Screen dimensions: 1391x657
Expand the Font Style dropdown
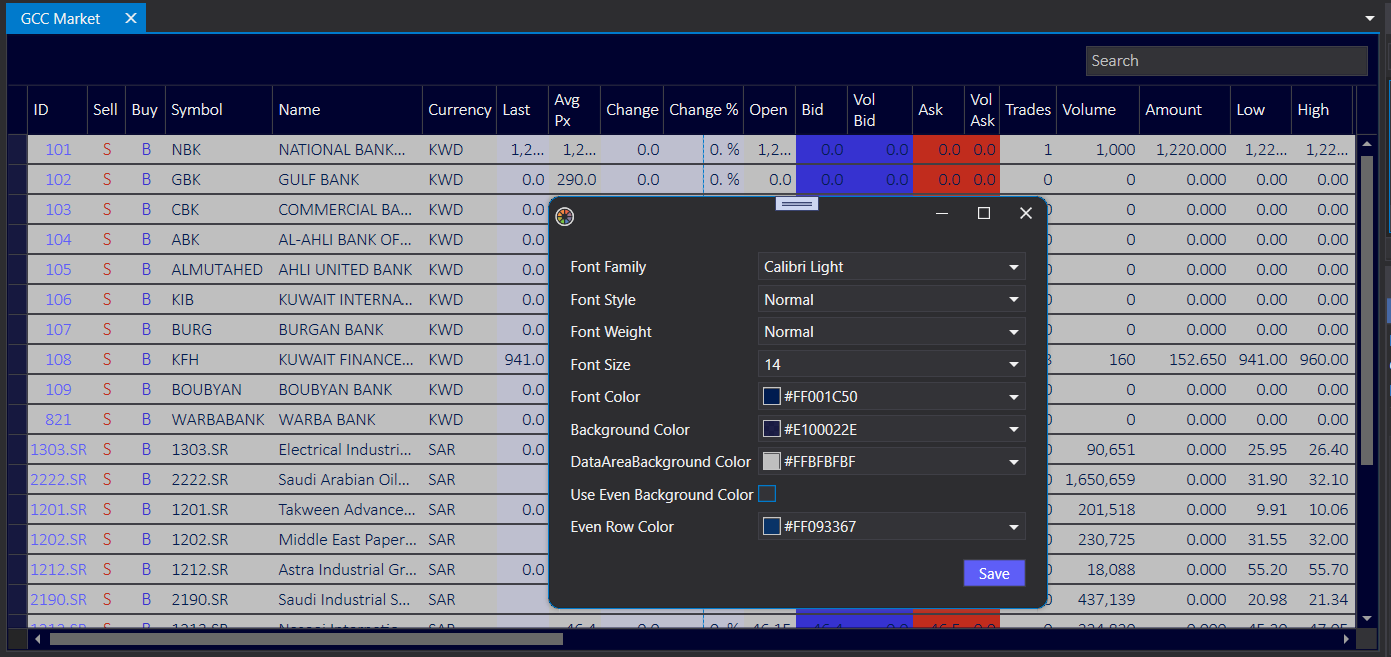pyautogui.click(x=1014, y=300)
